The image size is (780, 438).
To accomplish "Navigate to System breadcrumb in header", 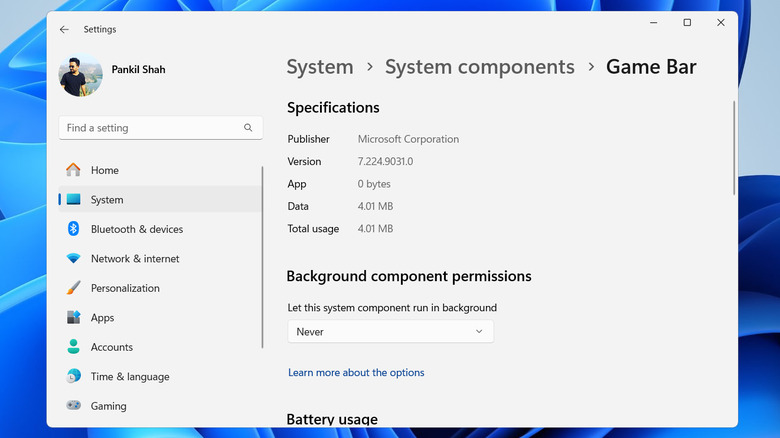I will 320,67.
